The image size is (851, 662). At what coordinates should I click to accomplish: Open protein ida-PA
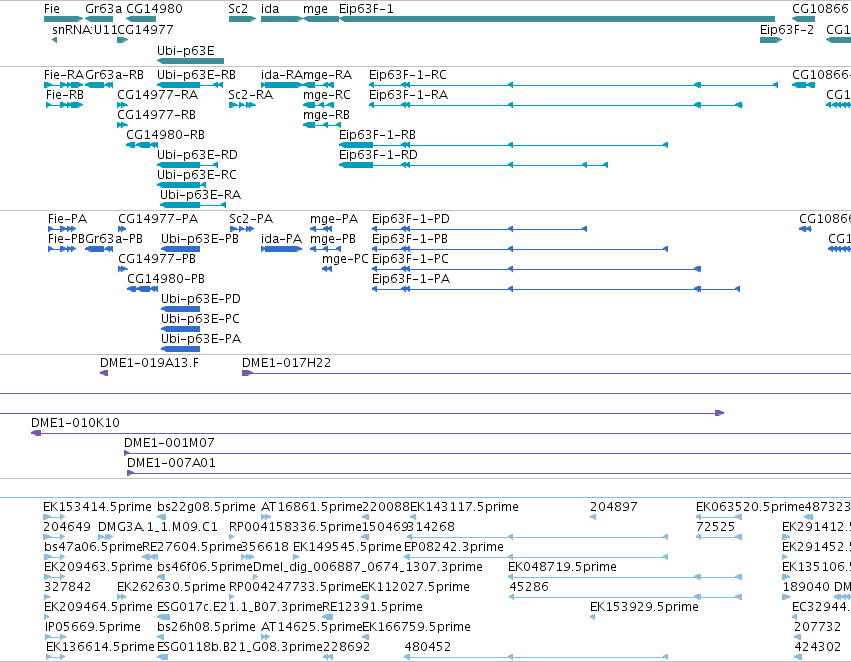pos(281,249)
